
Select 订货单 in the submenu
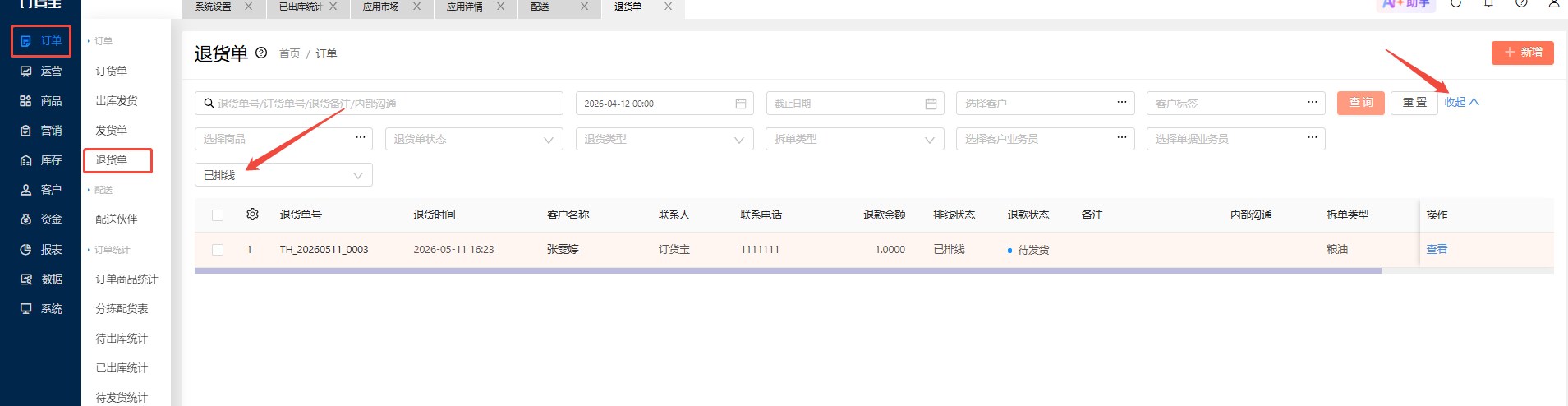(112, 72)
